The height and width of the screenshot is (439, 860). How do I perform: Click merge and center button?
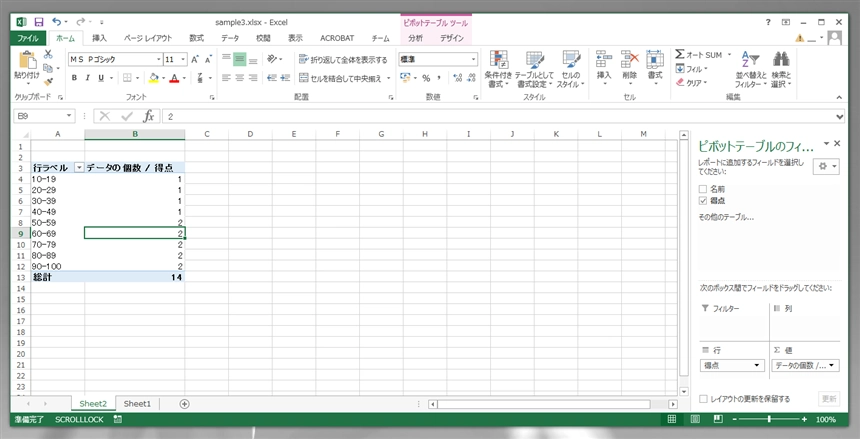pos(341,78)
